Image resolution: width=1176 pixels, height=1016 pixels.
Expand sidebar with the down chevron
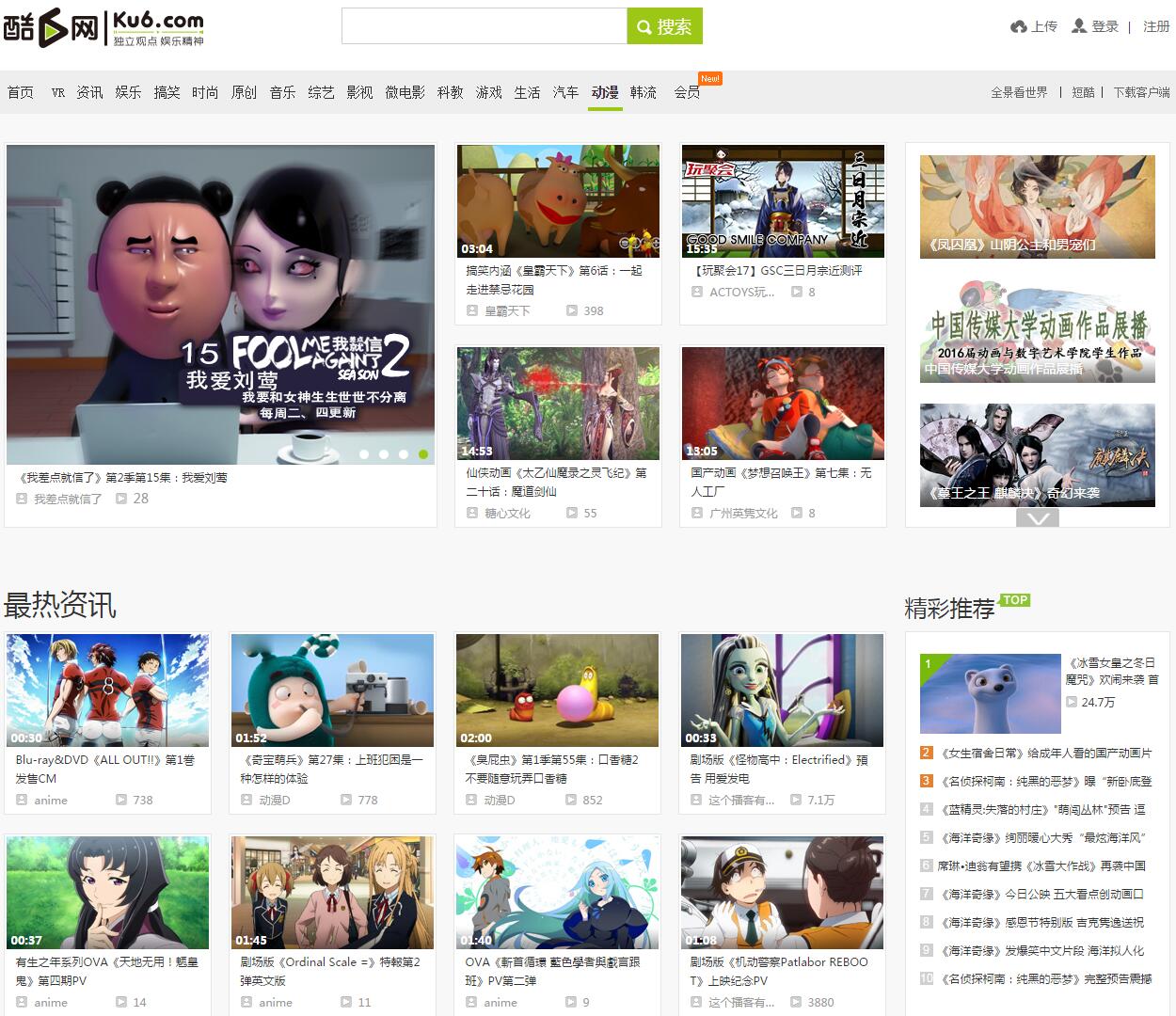point(1038,517)
